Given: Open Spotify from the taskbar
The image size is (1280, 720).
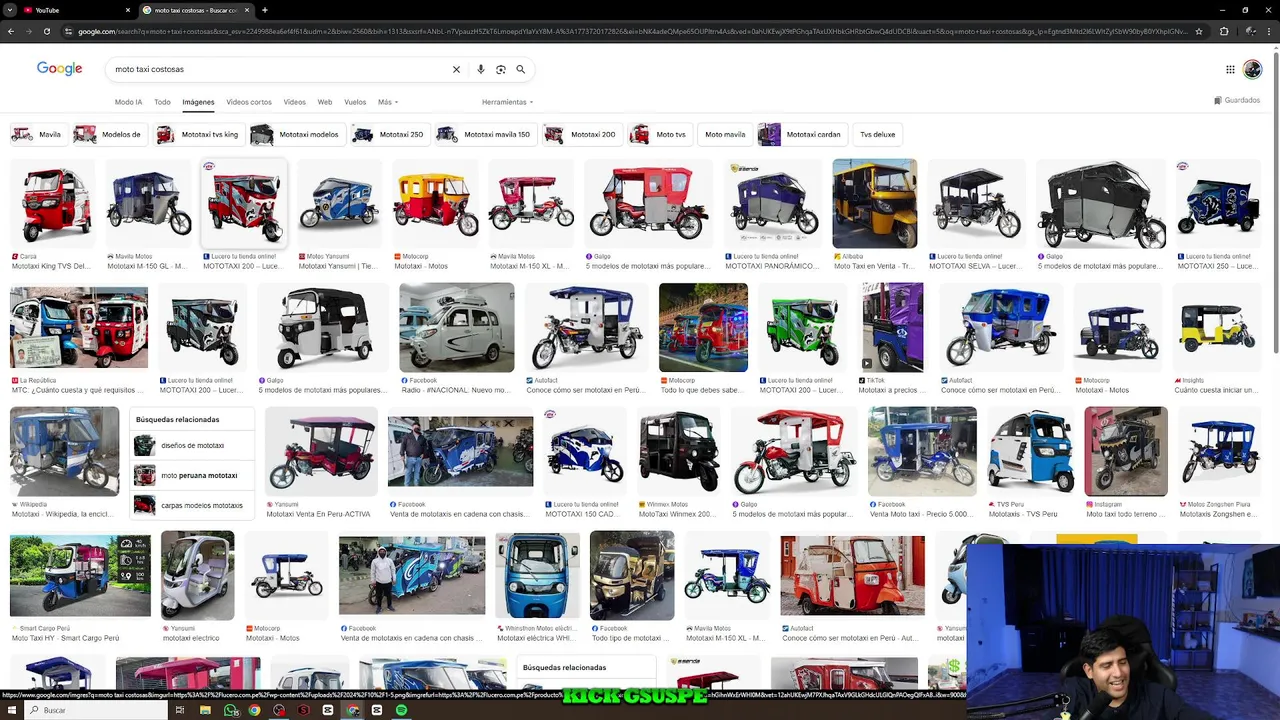Looking at the screenshot, I should point(401,710).
